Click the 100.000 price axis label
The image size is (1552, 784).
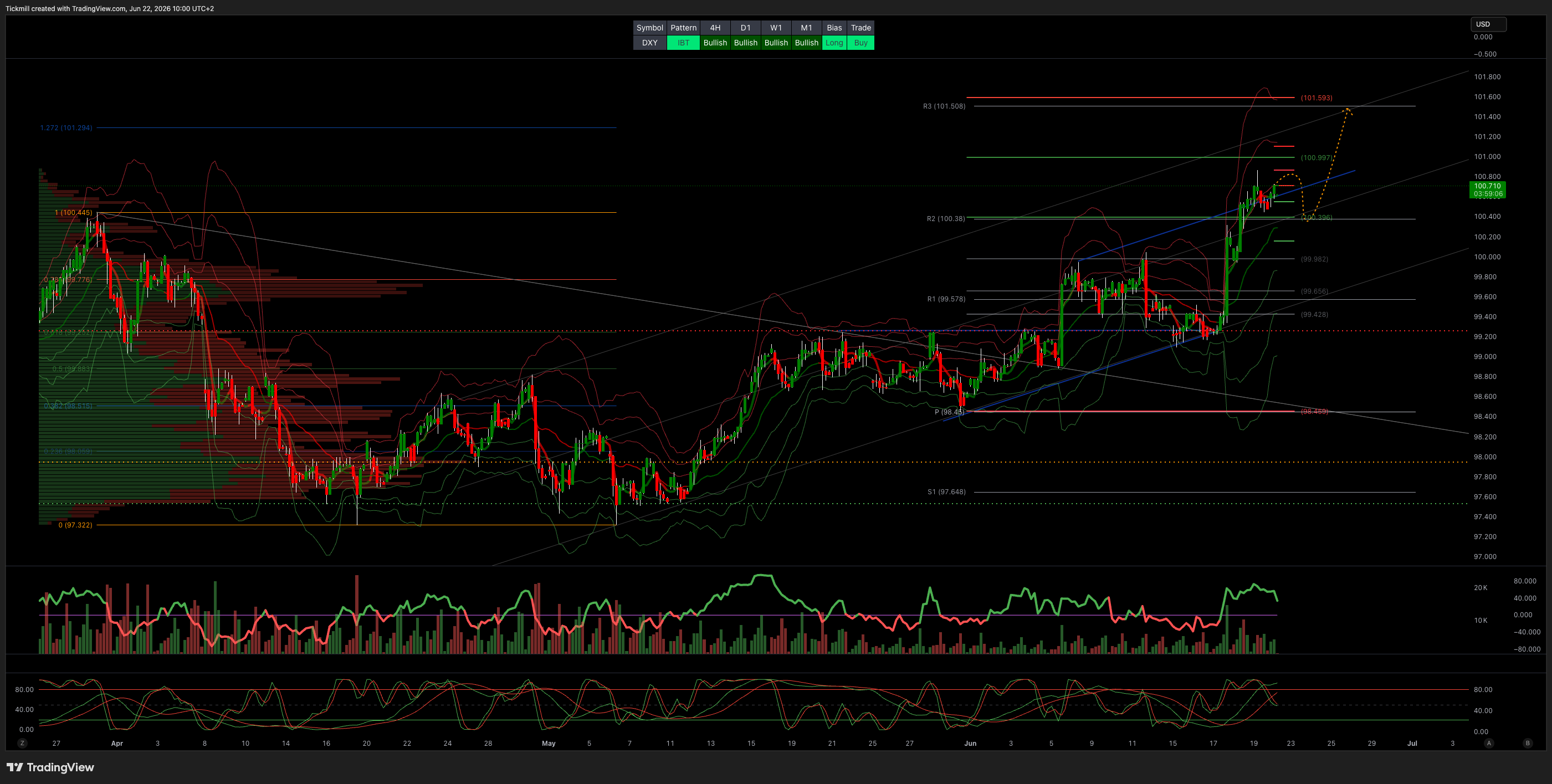click(x=1487, y=257)
